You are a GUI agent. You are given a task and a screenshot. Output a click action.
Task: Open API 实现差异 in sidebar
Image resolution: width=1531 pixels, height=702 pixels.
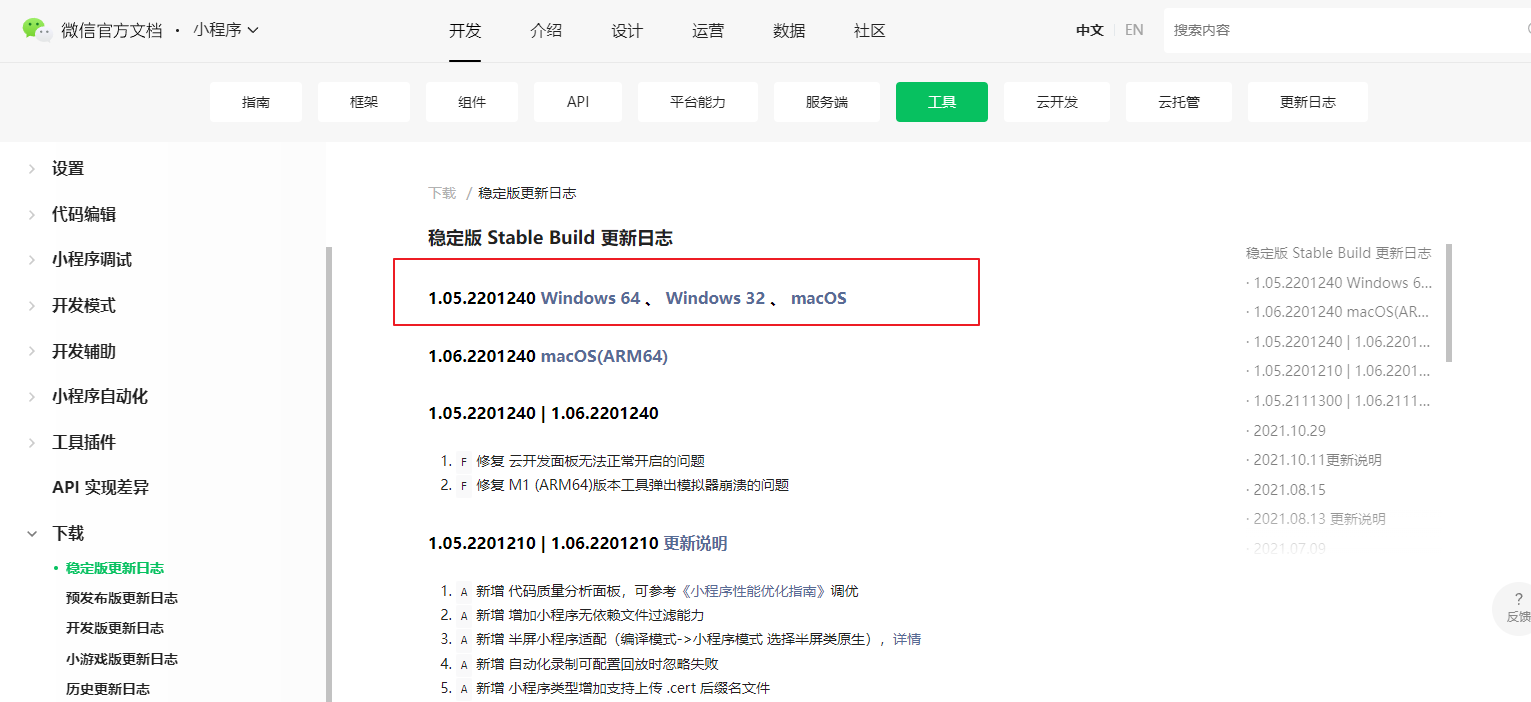click(x=100, y=488)
